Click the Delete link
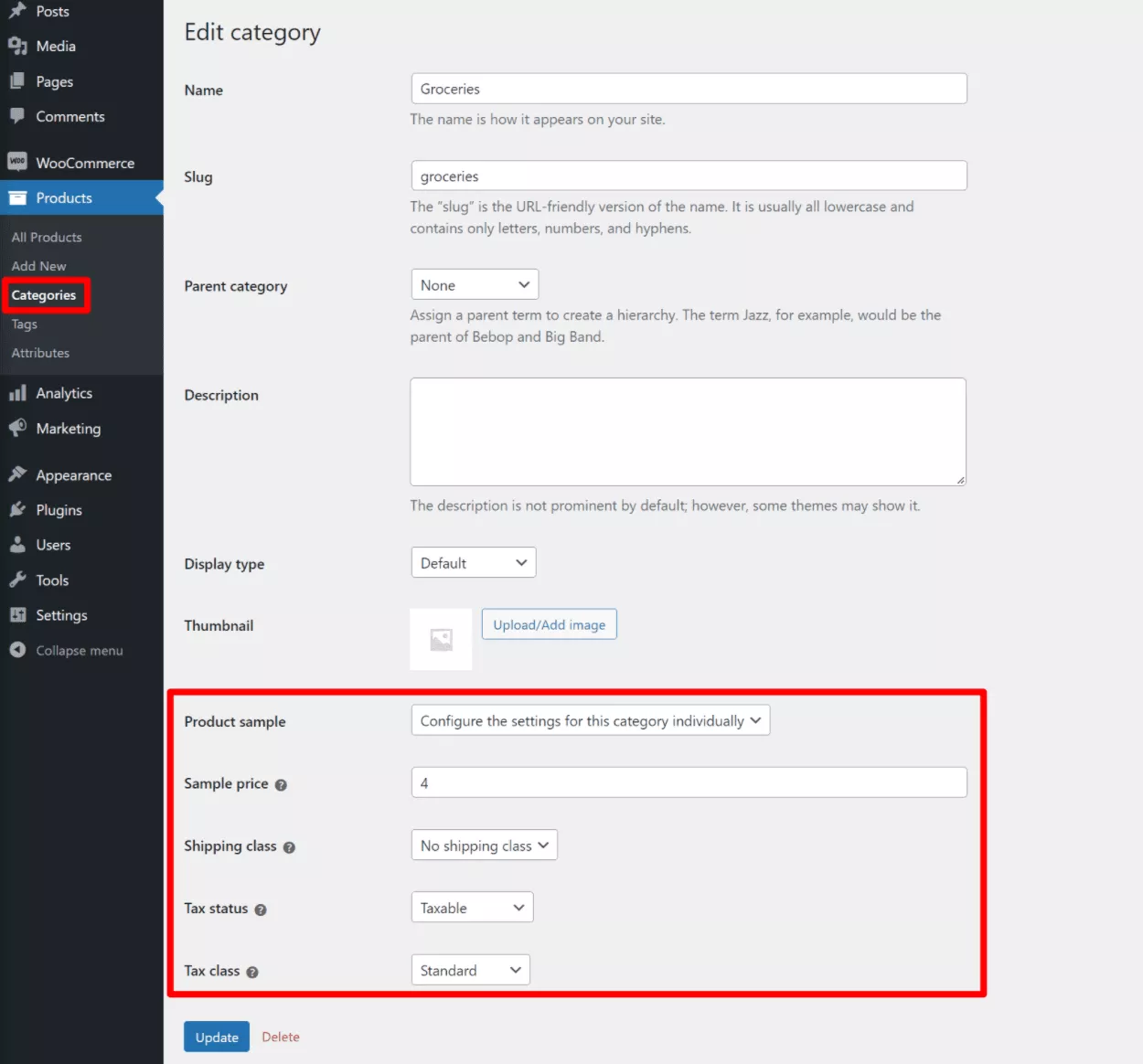This screenshot has height=1064, width=1143. point(281,1037)
